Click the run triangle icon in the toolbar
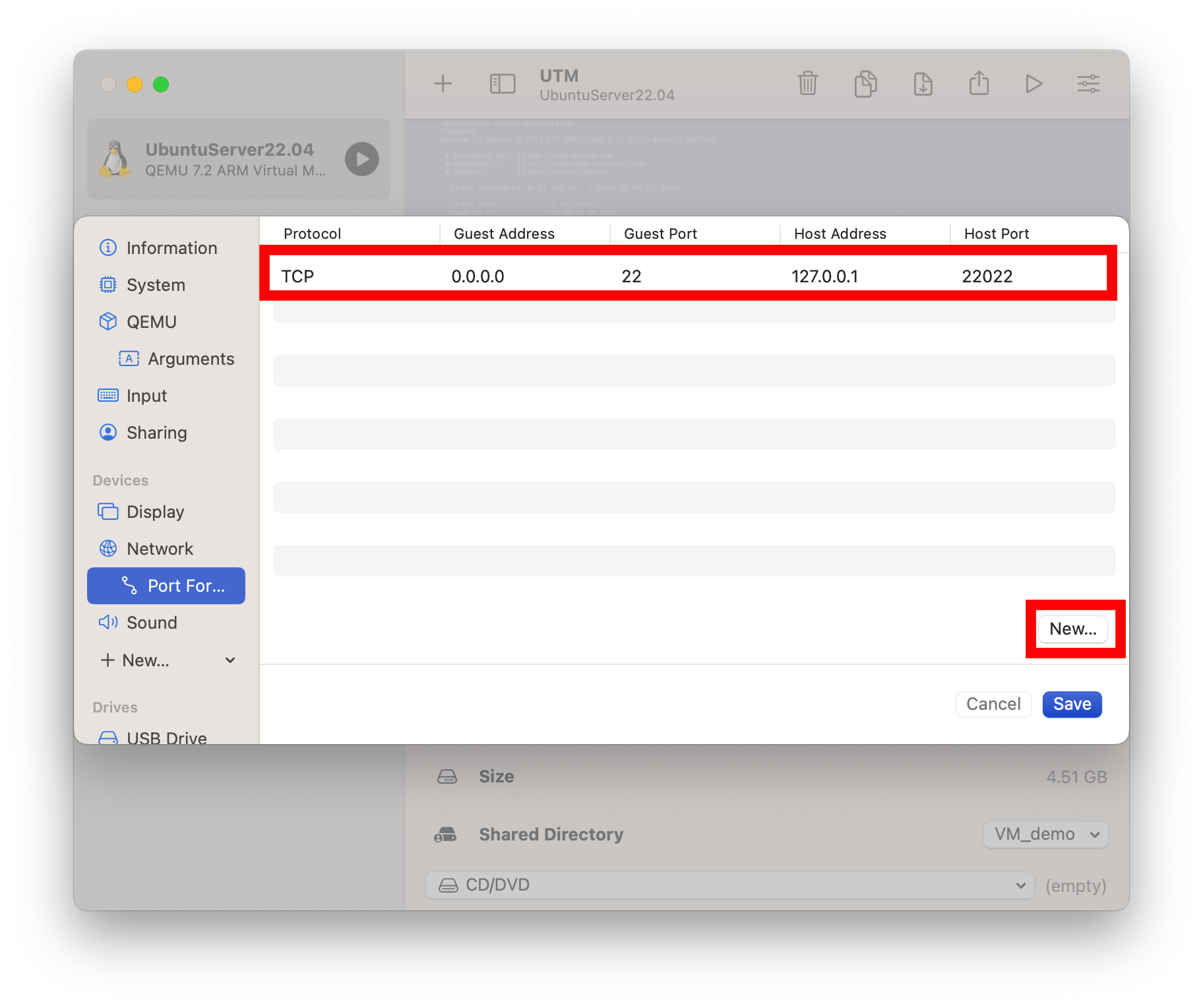The width and height of the screenshot is (1203, 1008). (x=1034, y=84)
